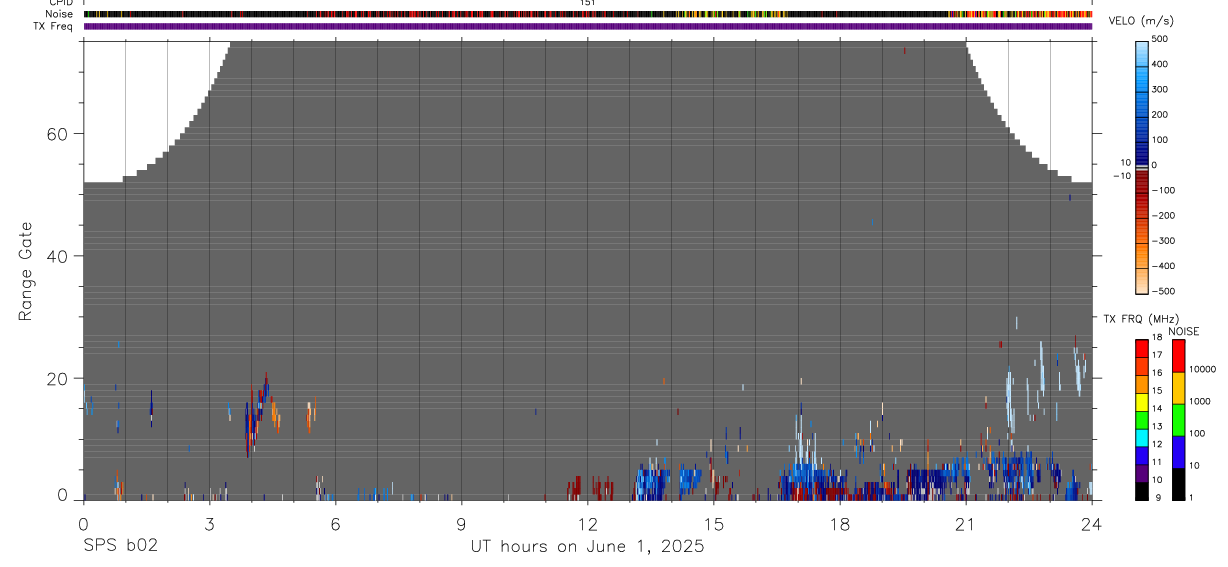Click the '40' range gate tick label

click(56, 256)
